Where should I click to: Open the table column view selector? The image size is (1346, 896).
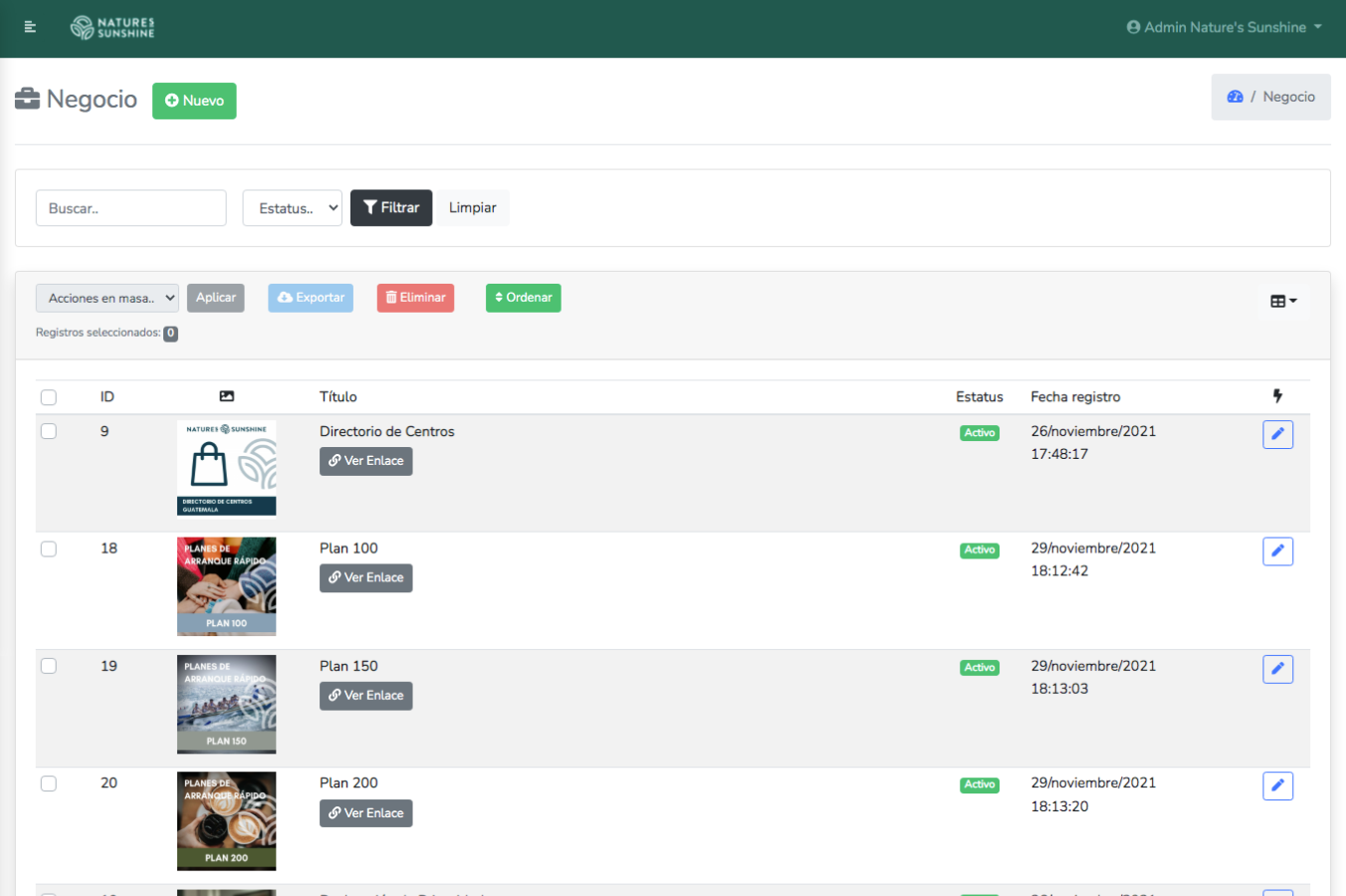1282,301
